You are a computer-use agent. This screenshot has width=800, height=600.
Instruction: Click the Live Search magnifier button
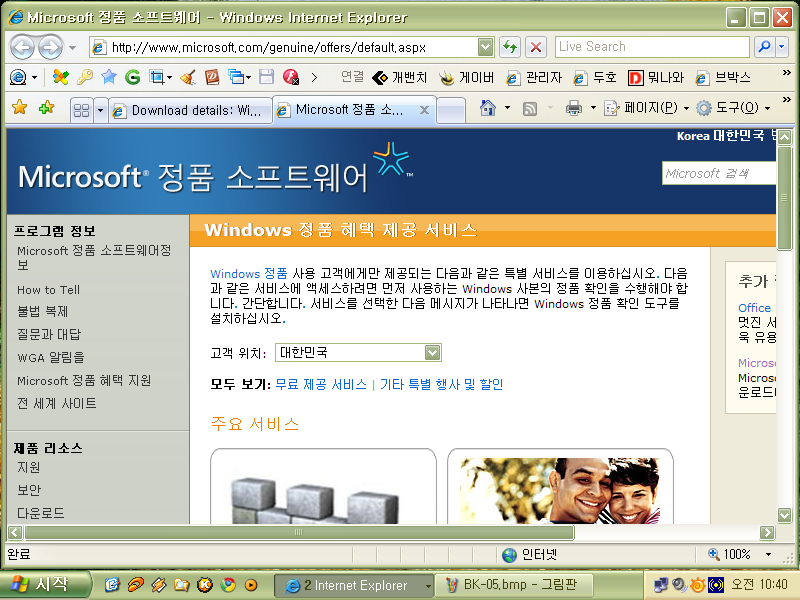click(764, 47)
